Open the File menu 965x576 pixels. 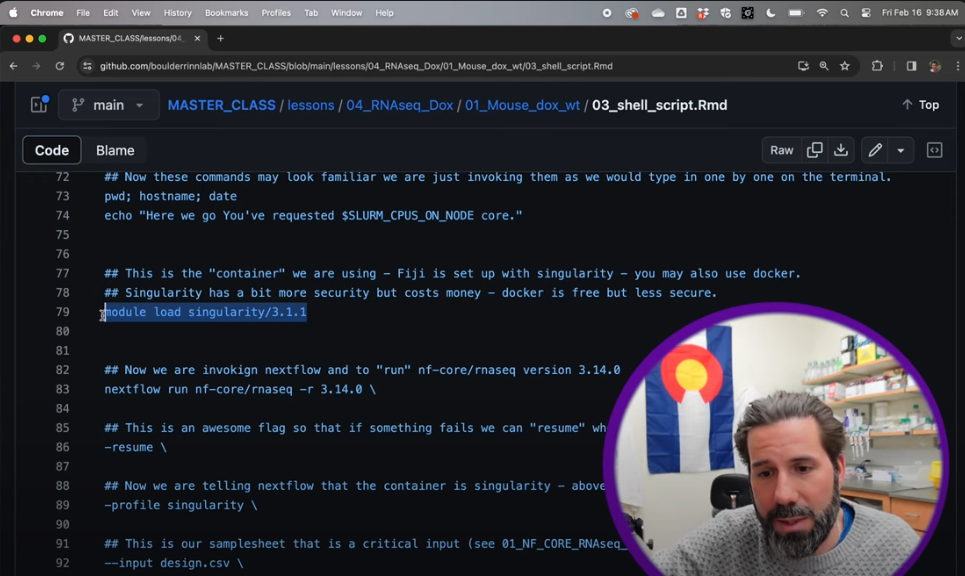(82, 13)
